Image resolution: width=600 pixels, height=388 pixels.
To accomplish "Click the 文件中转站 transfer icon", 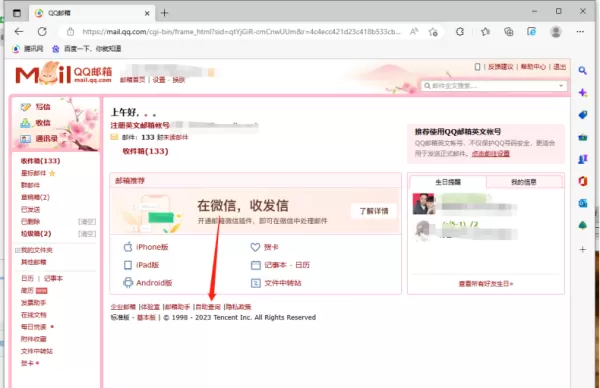I will [x=255, y=283].
